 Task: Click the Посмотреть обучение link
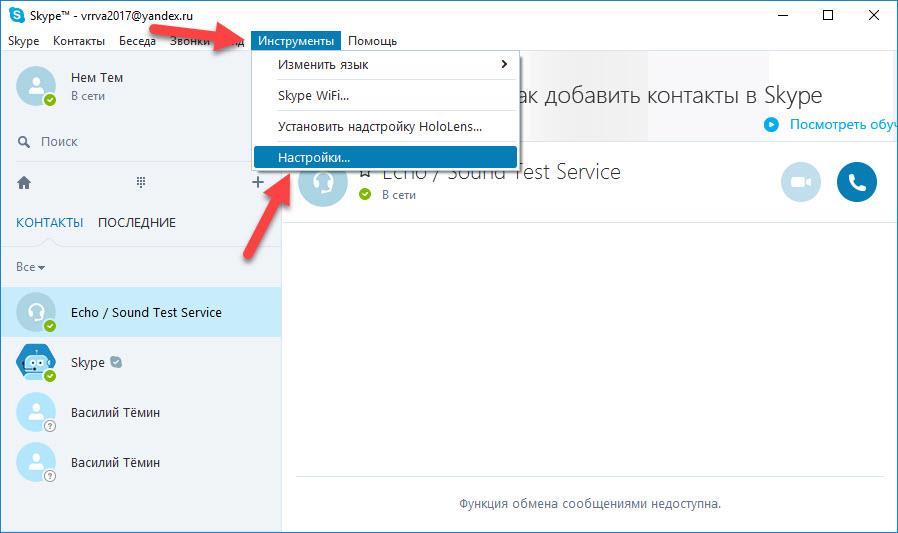pos(843,124)
